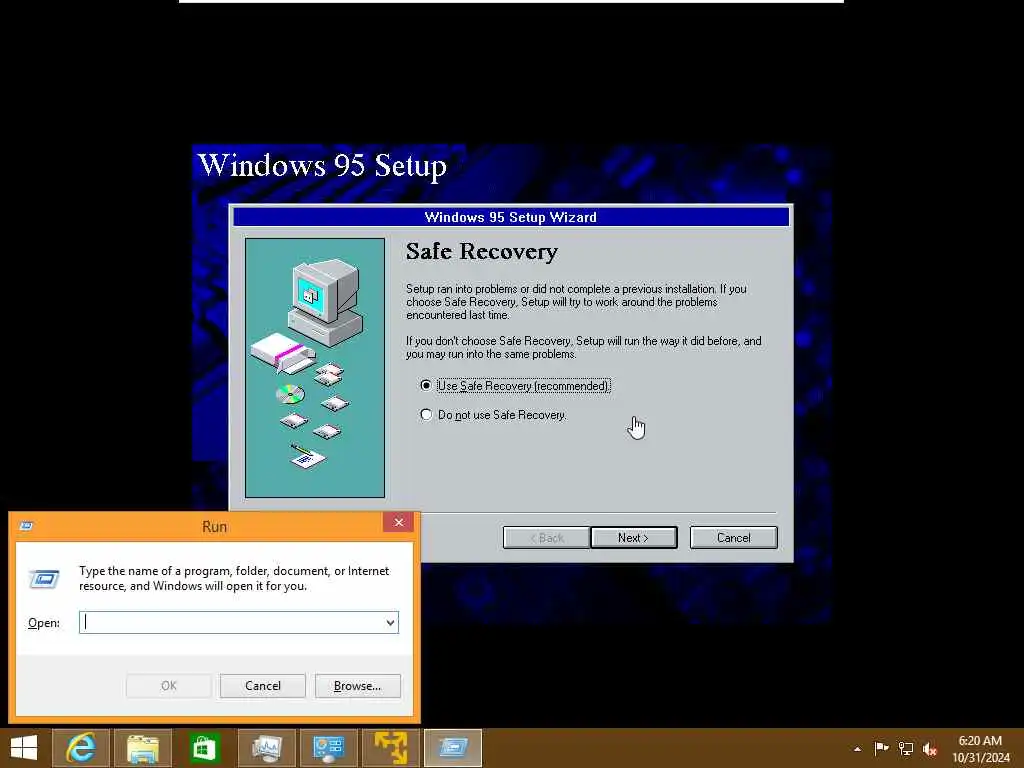The image size is (1024, 768).
Task: Select Use Safe Recovery (recommended)
Action: click(515, 386)
